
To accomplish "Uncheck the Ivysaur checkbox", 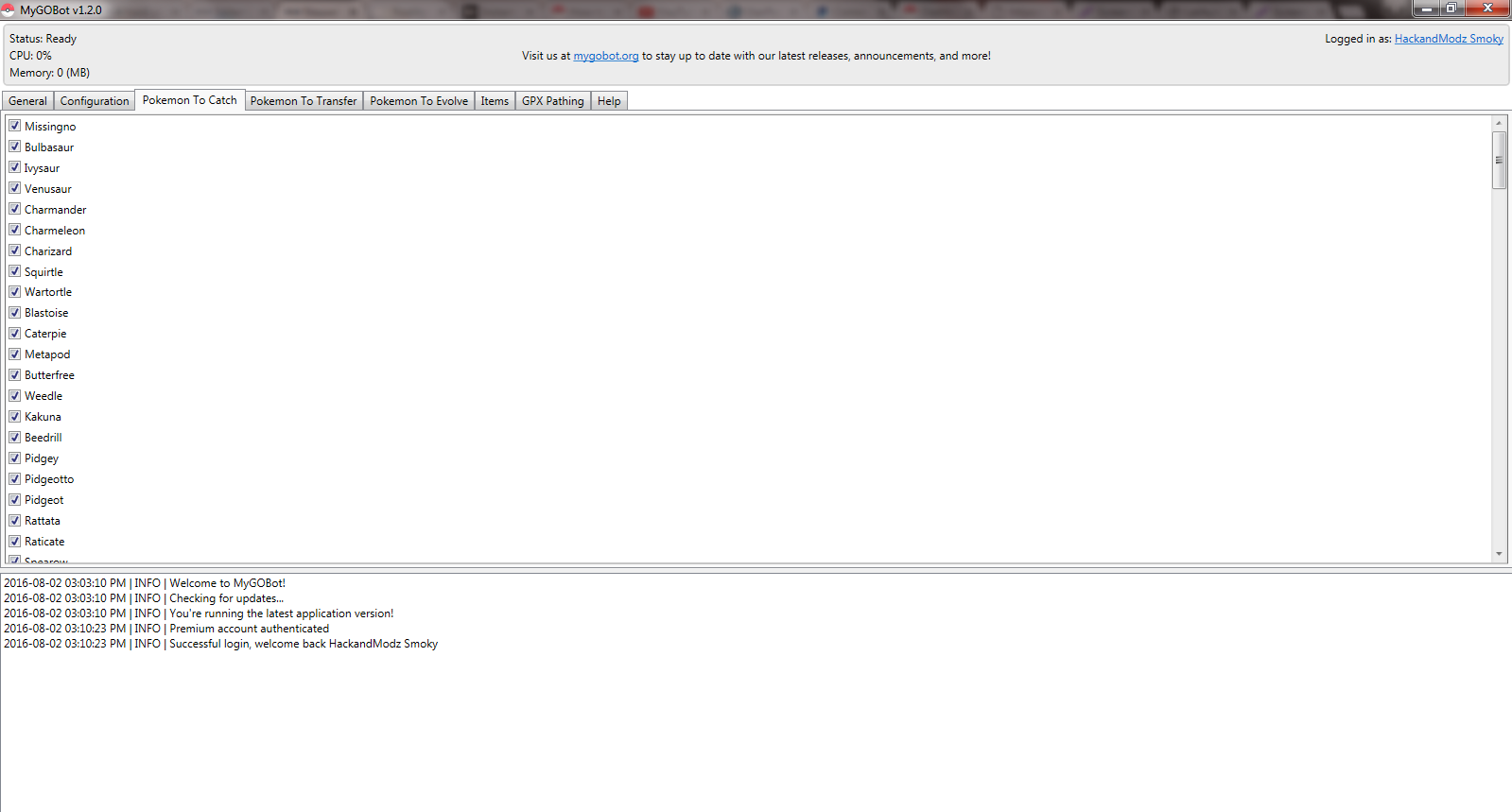I will 14,167.
